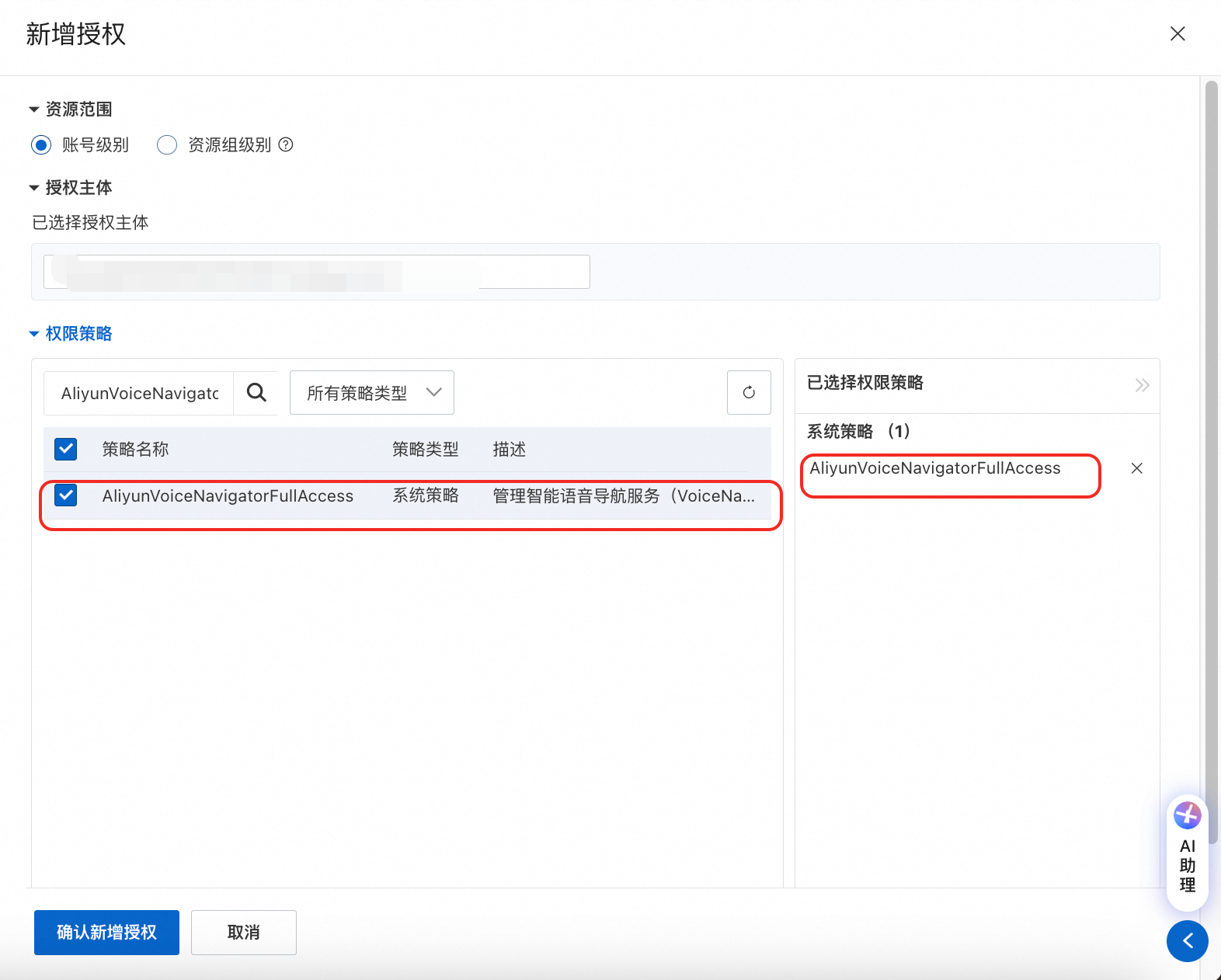Click AliyunVoiceNavigatorFullAccess in selected policies list
Viewport: 1221px width, 980px height.
coord(935,468)
